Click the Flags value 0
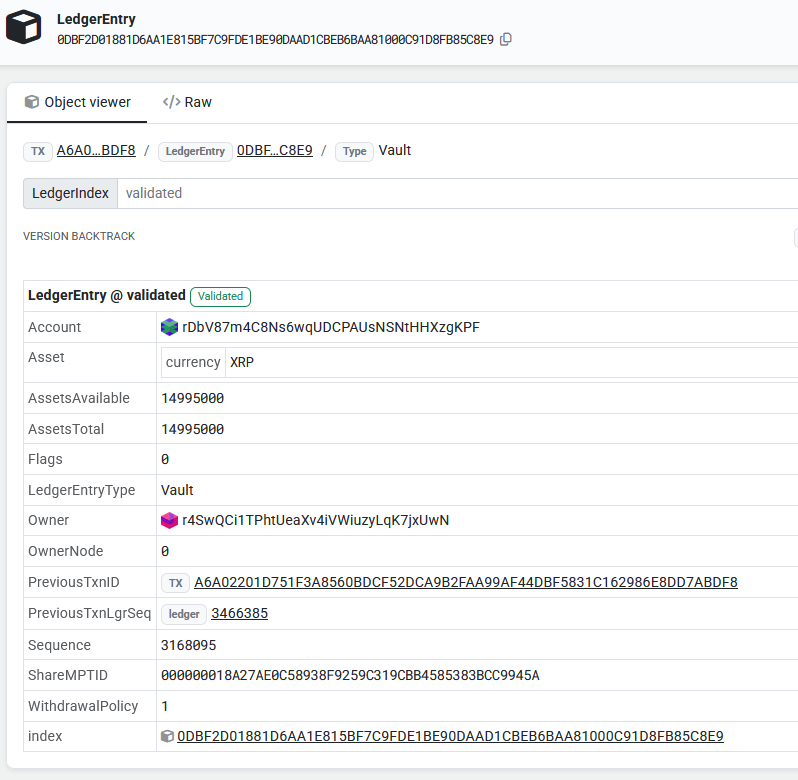 165,459
